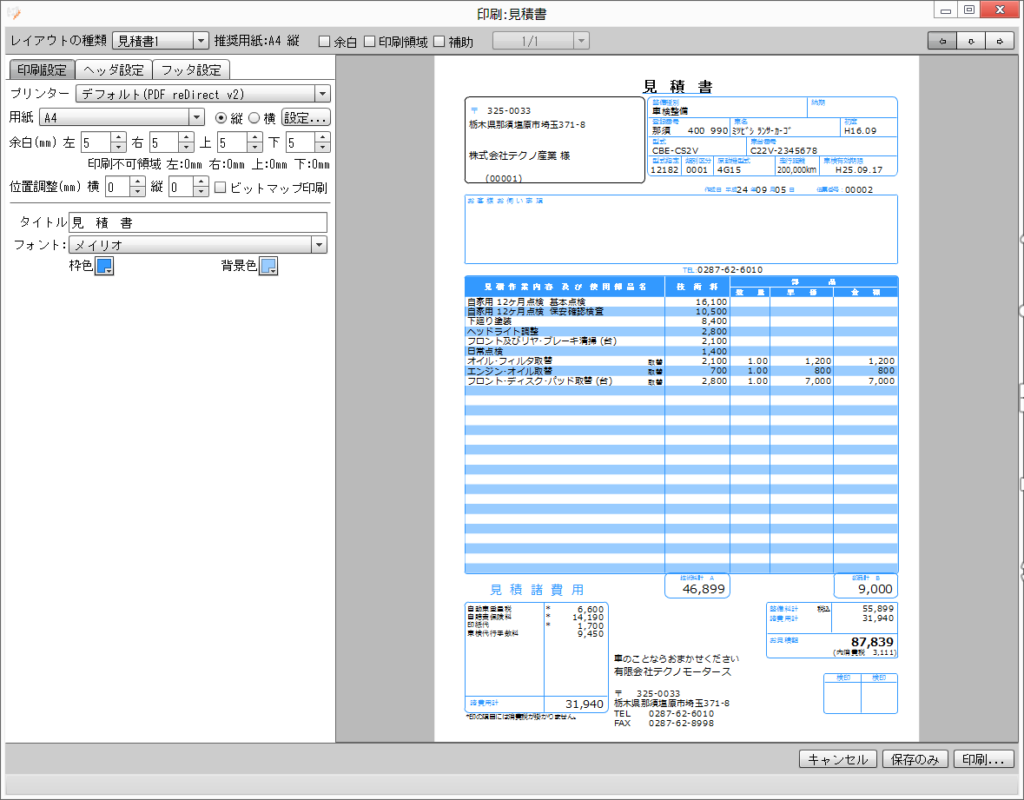Enable the 印刷領域 checkbox
The width and height of the screenshot is (1024, 800).
(x=370, y=42)
